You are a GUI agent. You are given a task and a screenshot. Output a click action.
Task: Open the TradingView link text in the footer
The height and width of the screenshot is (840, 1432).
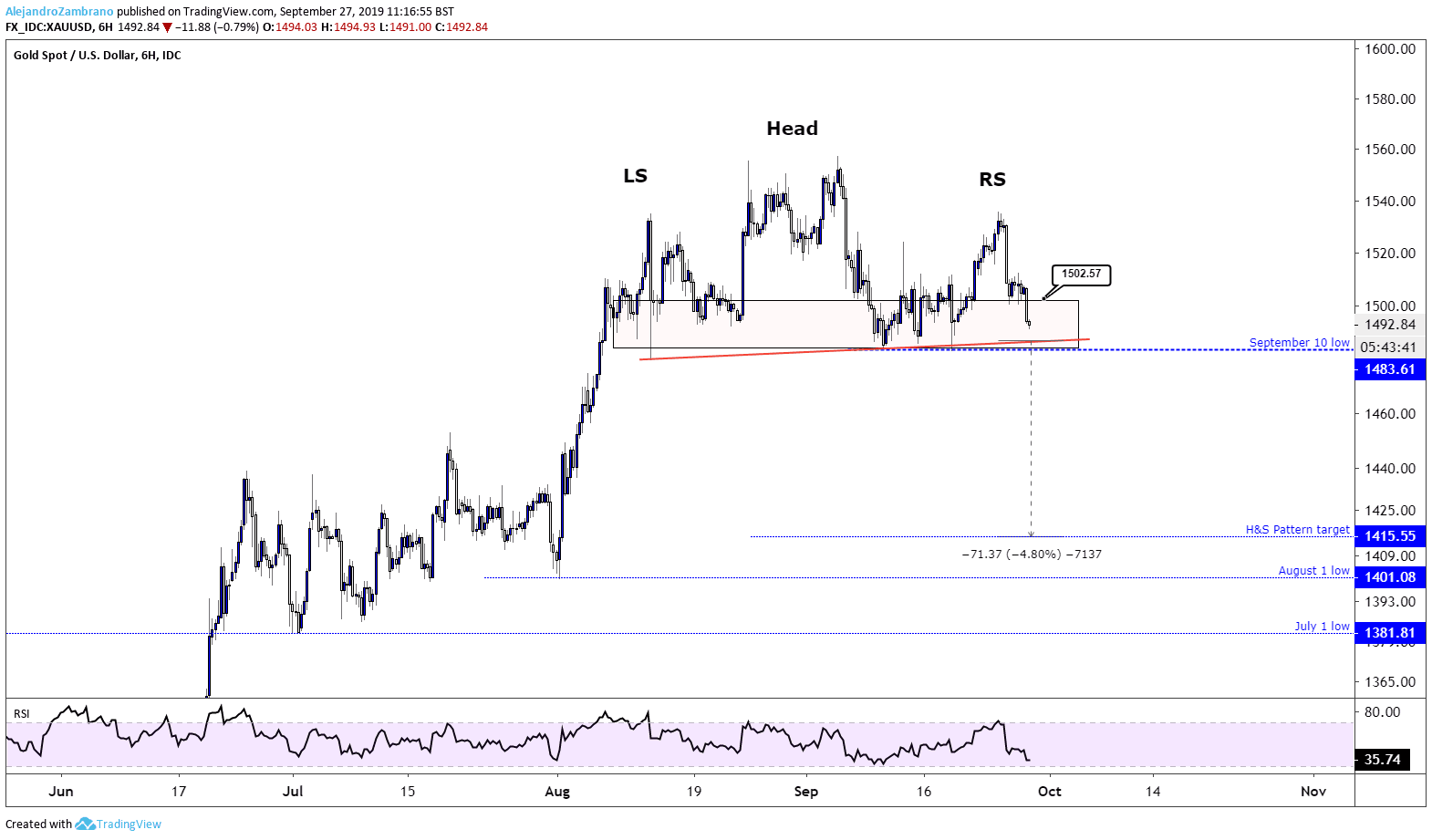[129, 824]
